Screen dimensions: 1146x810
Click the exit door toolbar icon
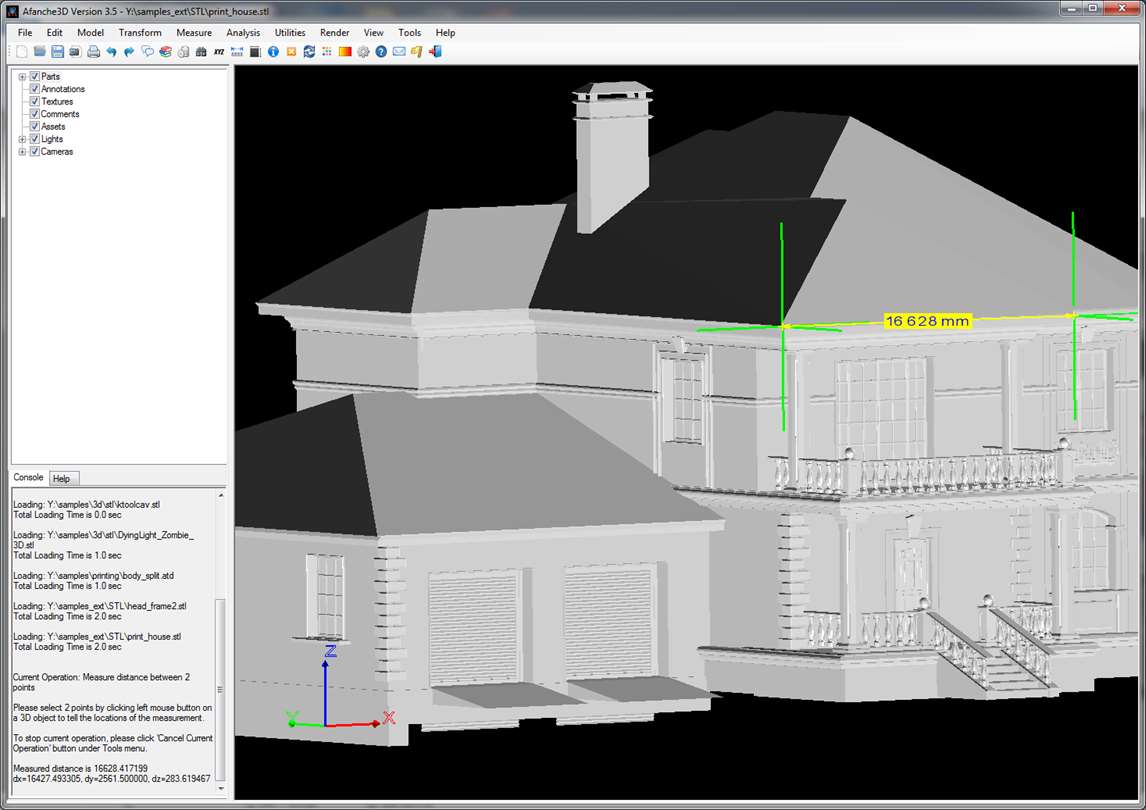tap(435, 52)
